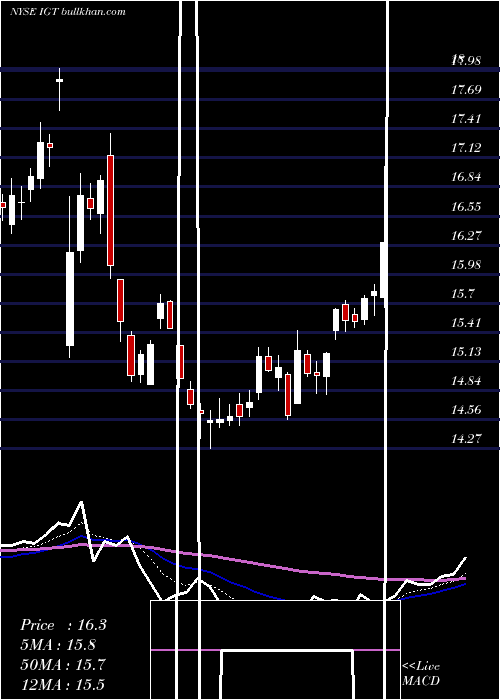Viewport: 500px width, 700px height.
Task: Click the 16.84 price axis label
Action: click(x=466, y=177)
